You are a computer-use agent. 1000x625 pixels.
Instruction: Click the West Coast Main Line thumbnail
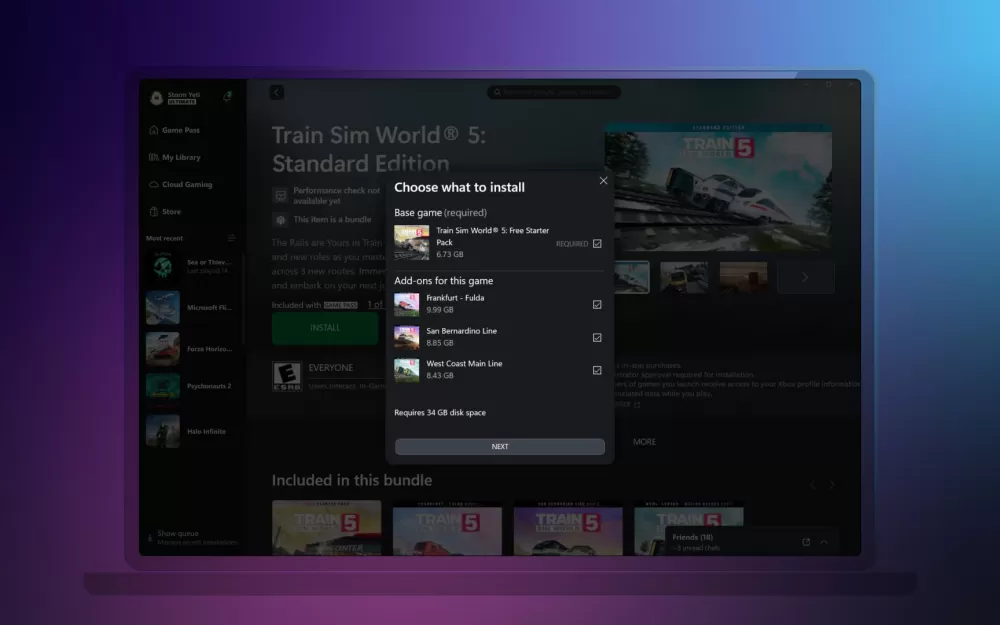pyautogui.click(x=406, y=370)
